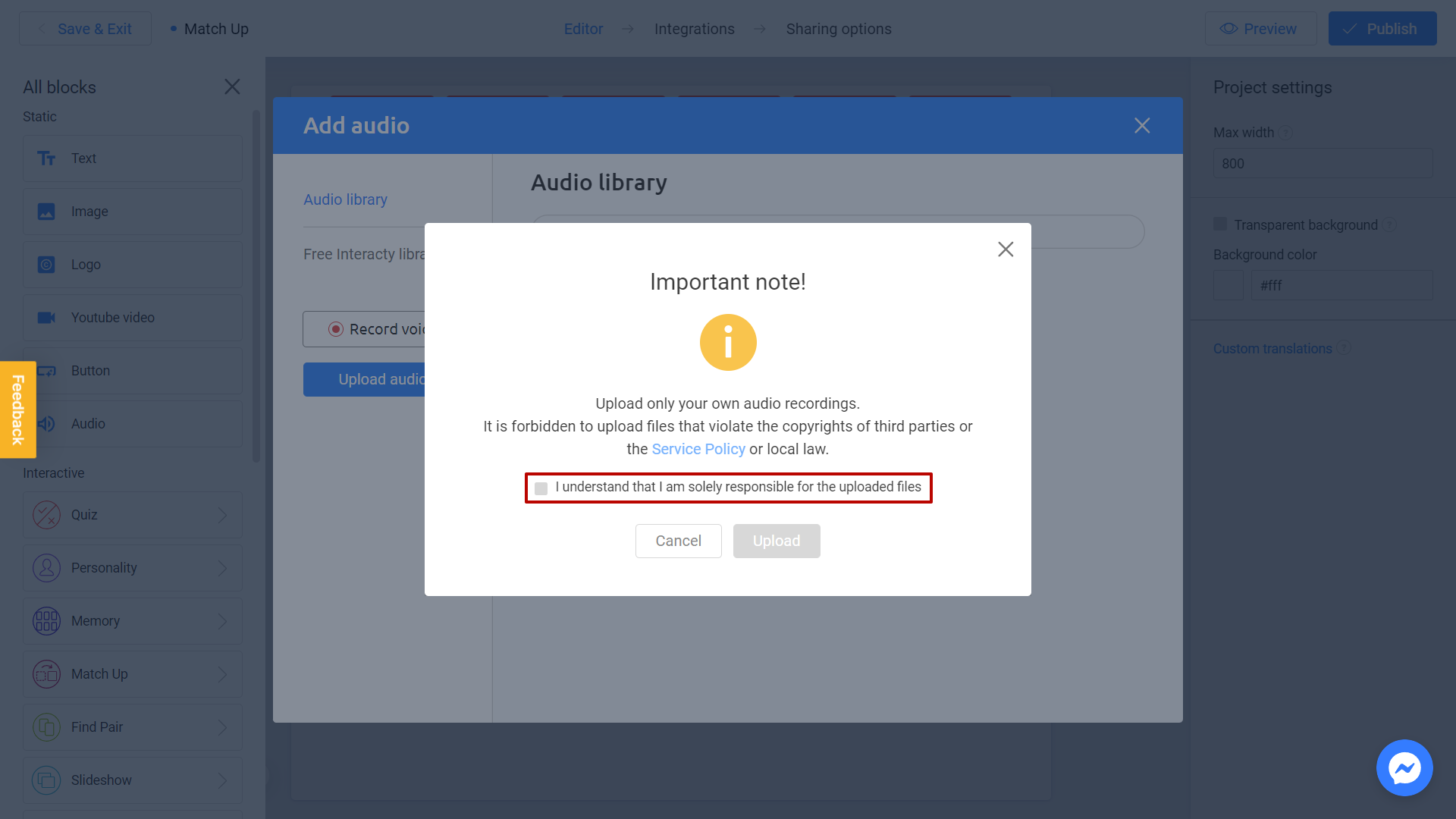Check the responsibility acknowledgment checkbox
The image size is (1456, 819).
pyautogui.click(x=541, y=487)
